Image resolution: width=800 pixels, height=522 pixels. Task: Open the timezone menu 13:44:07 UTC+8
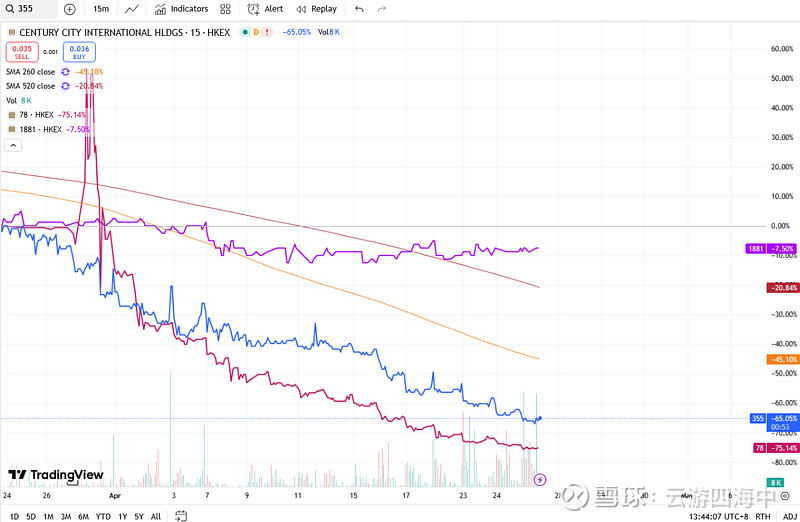[x=719, y=516]
